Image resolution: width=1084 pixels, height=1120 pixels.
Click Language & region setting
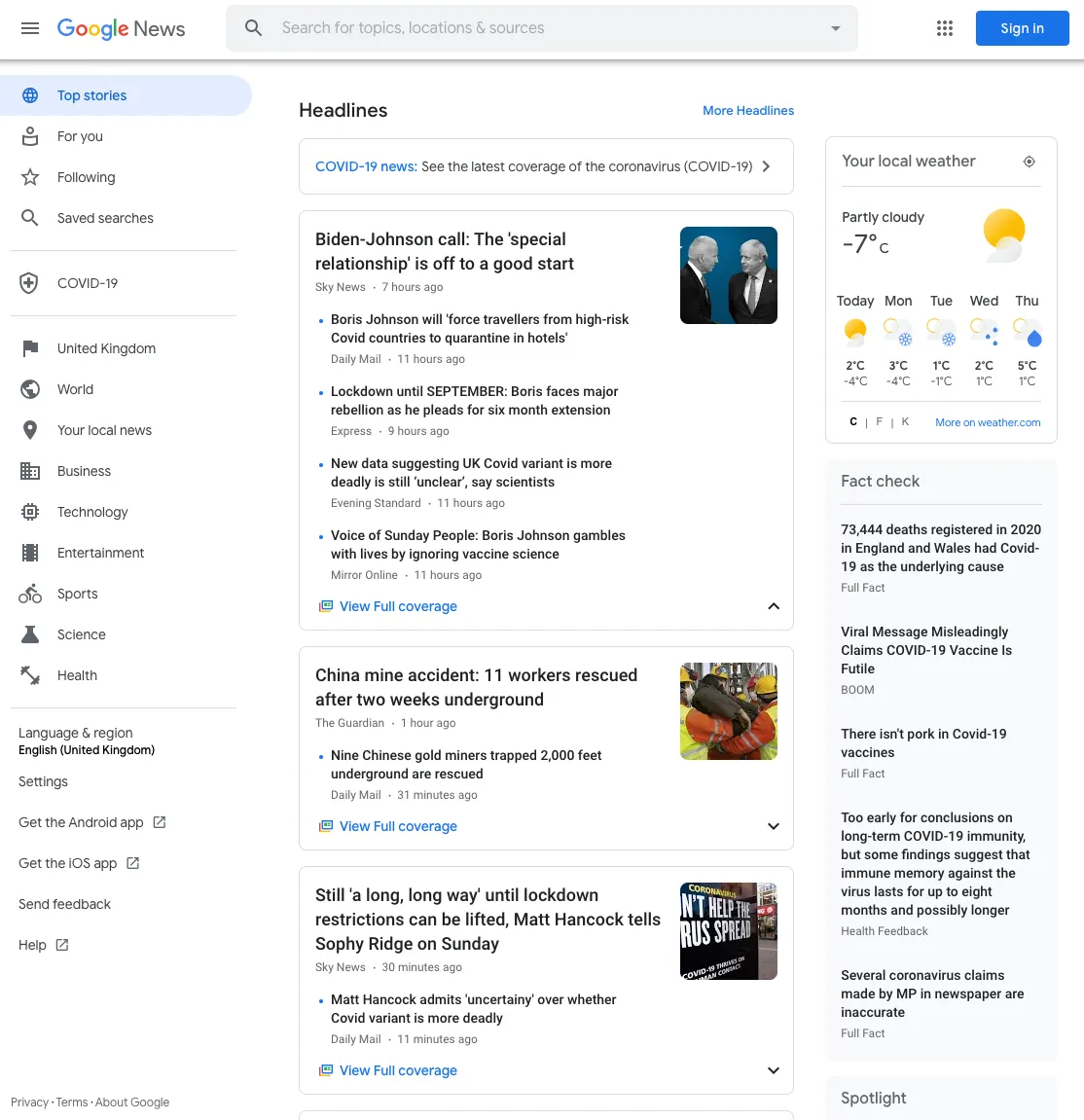pyautogui.click(x=87, y=741)
